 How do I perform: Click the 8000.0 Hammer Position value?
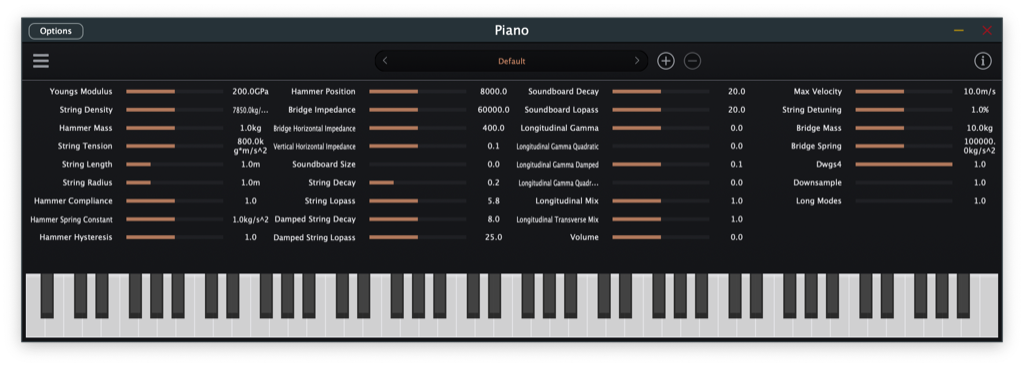coord(494,91)
